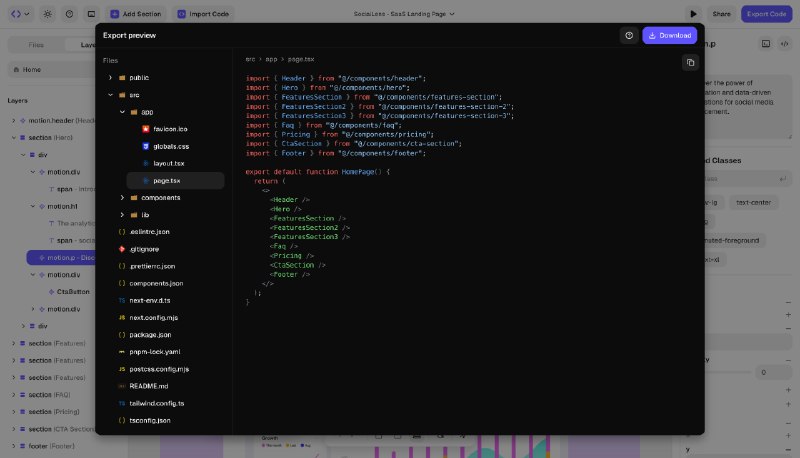The height and width of the screenshot is (458, 800).
Task: Click the clock history icon in toolbar
Action: 69,14
